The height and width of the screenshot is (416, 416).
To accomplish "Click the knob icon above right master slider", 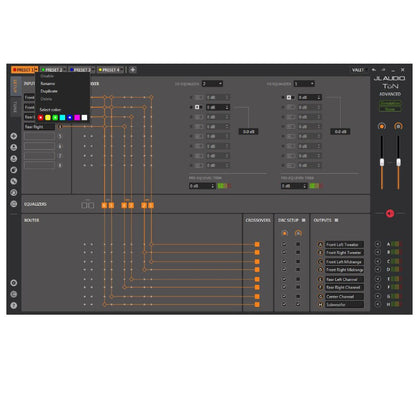I will point(398,126).
